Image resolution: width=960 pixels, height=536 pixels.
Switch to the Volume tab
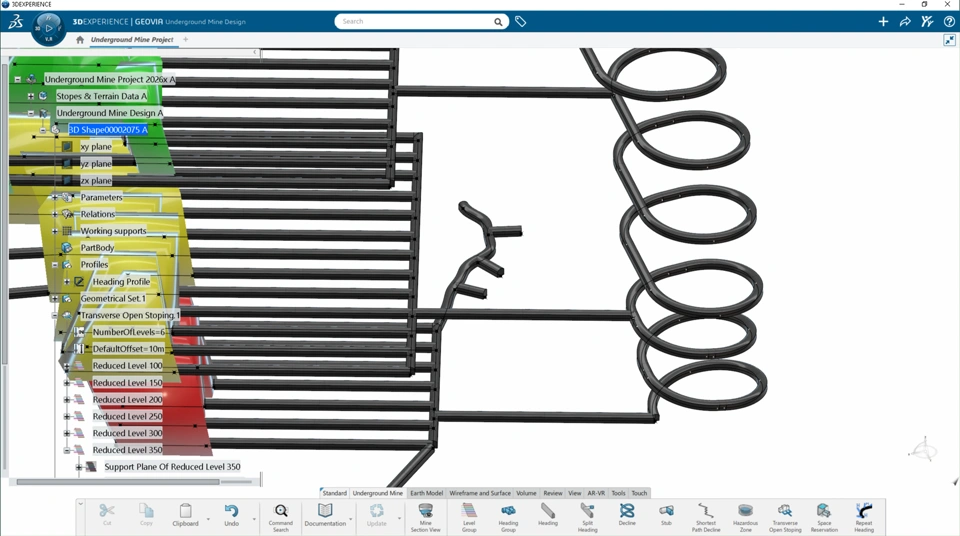(x=526, y=493)
